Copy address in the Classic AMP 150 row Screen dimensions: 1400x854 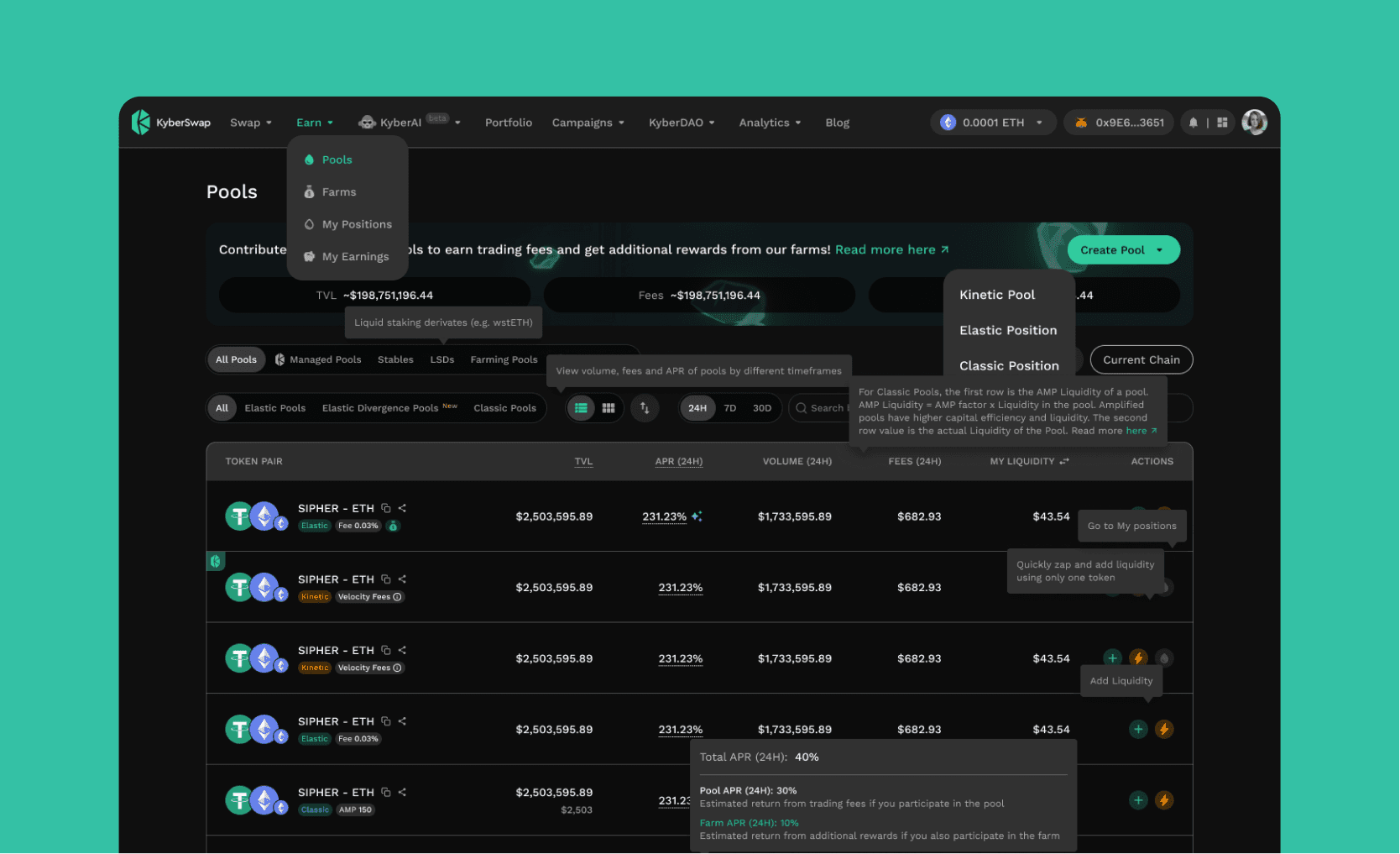coord(386,792)
